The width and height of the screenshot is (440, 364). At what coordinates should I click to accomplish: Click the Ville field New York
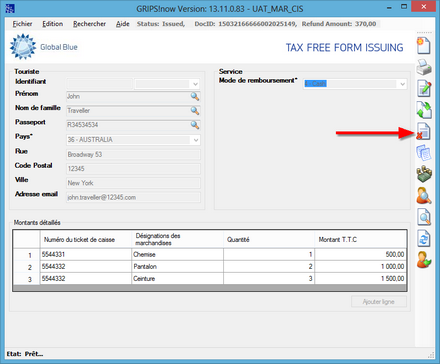point(133,183)
